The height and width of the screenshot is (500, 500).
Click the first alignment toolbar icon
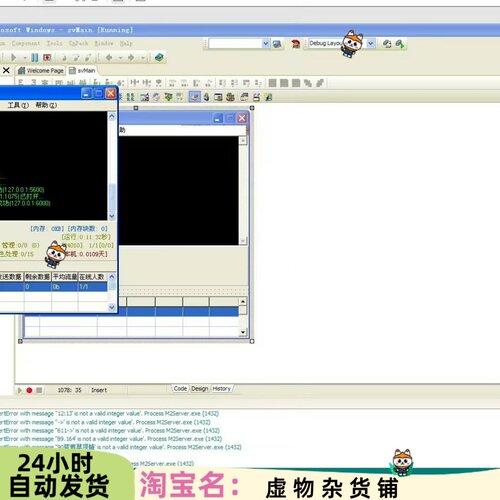pos(21,82)
